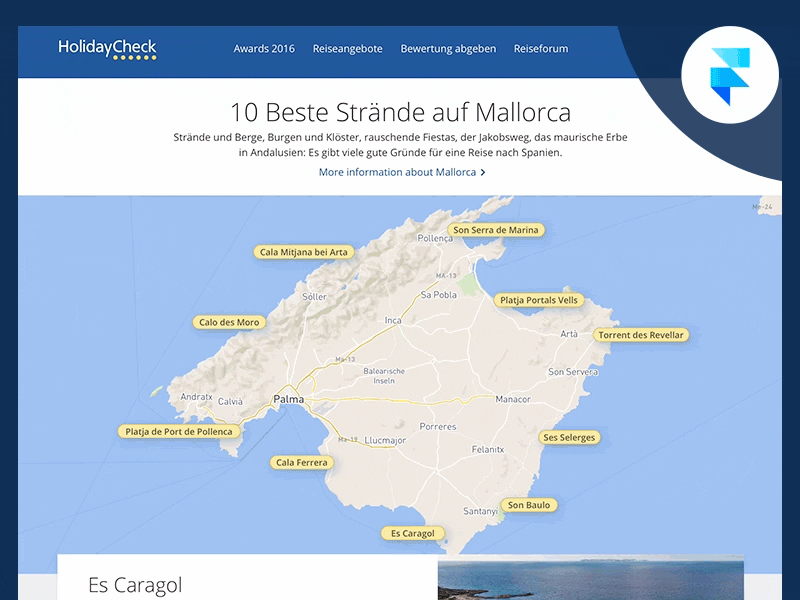Select the Es Caragol map label
Image resolution: width=800 pixels, height=600 pixels.
(413, 533)
